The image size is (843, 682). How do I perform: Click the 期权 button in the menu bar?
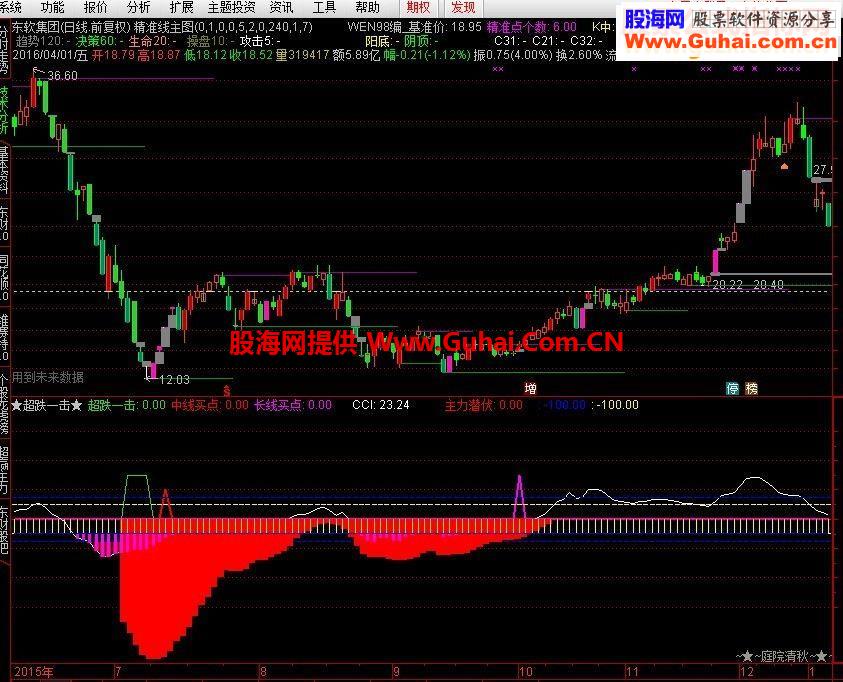click(x=419, y=8)
